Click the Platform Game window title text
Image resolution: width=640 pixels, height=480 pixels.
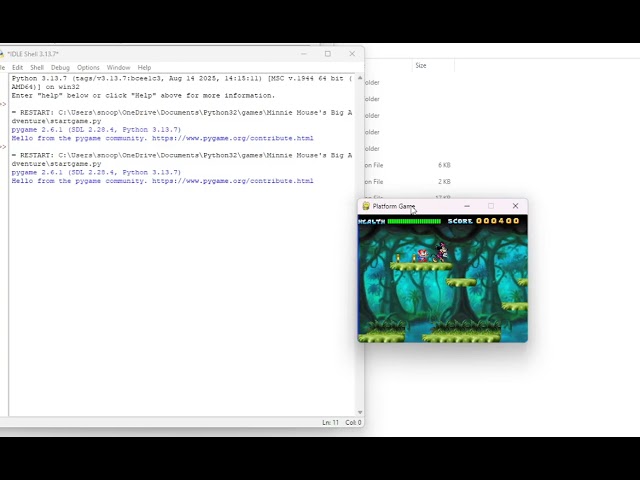(x=394, y=206)
